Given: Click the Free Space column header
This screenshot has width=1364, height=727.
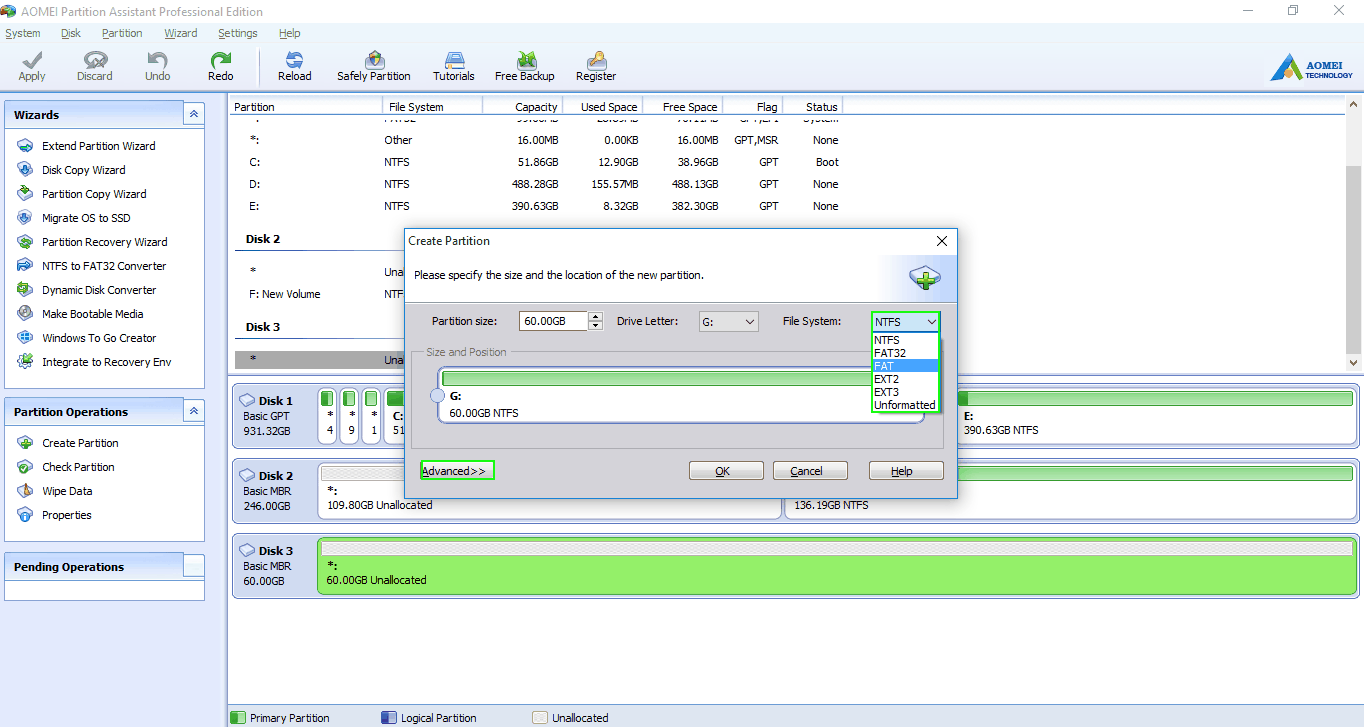Looking at the screenshot, I should click(682, 107).
